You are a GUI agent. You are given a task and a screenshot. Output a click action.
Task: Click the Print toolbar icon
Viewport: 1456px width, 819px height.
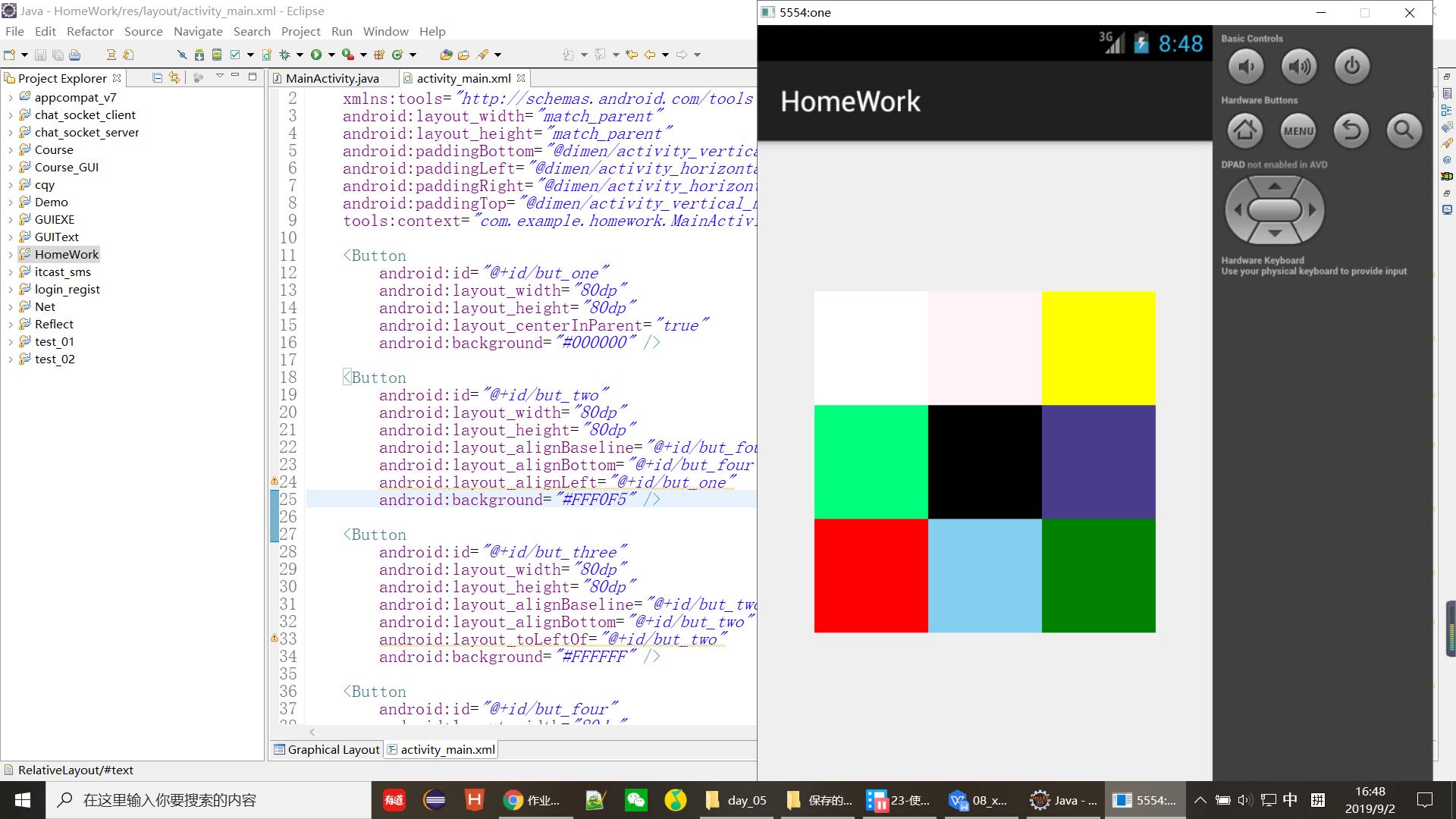pos(74,55)
